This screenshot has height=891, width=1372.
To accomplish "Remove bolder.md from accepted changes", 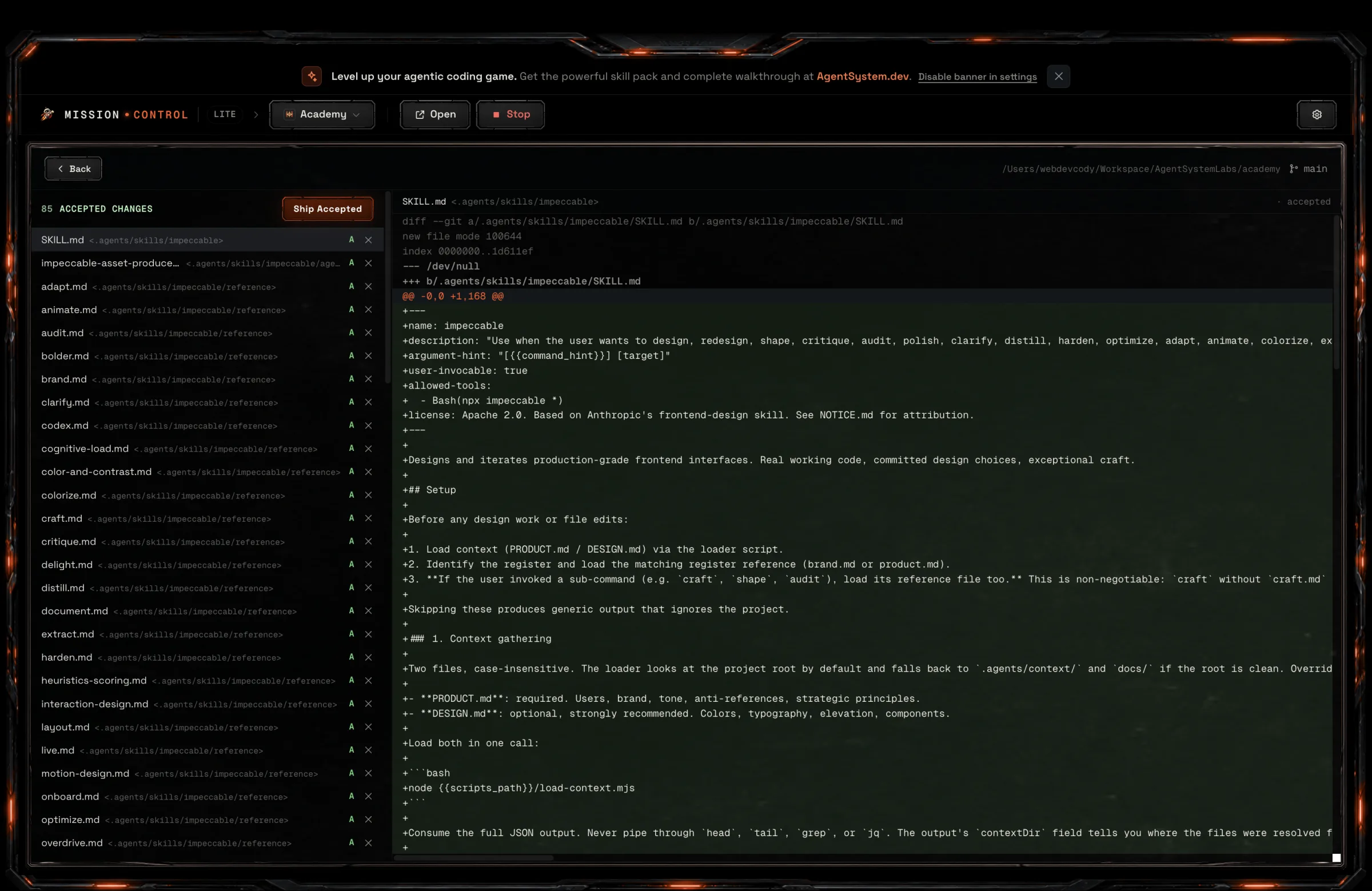I will click(368, 355).
